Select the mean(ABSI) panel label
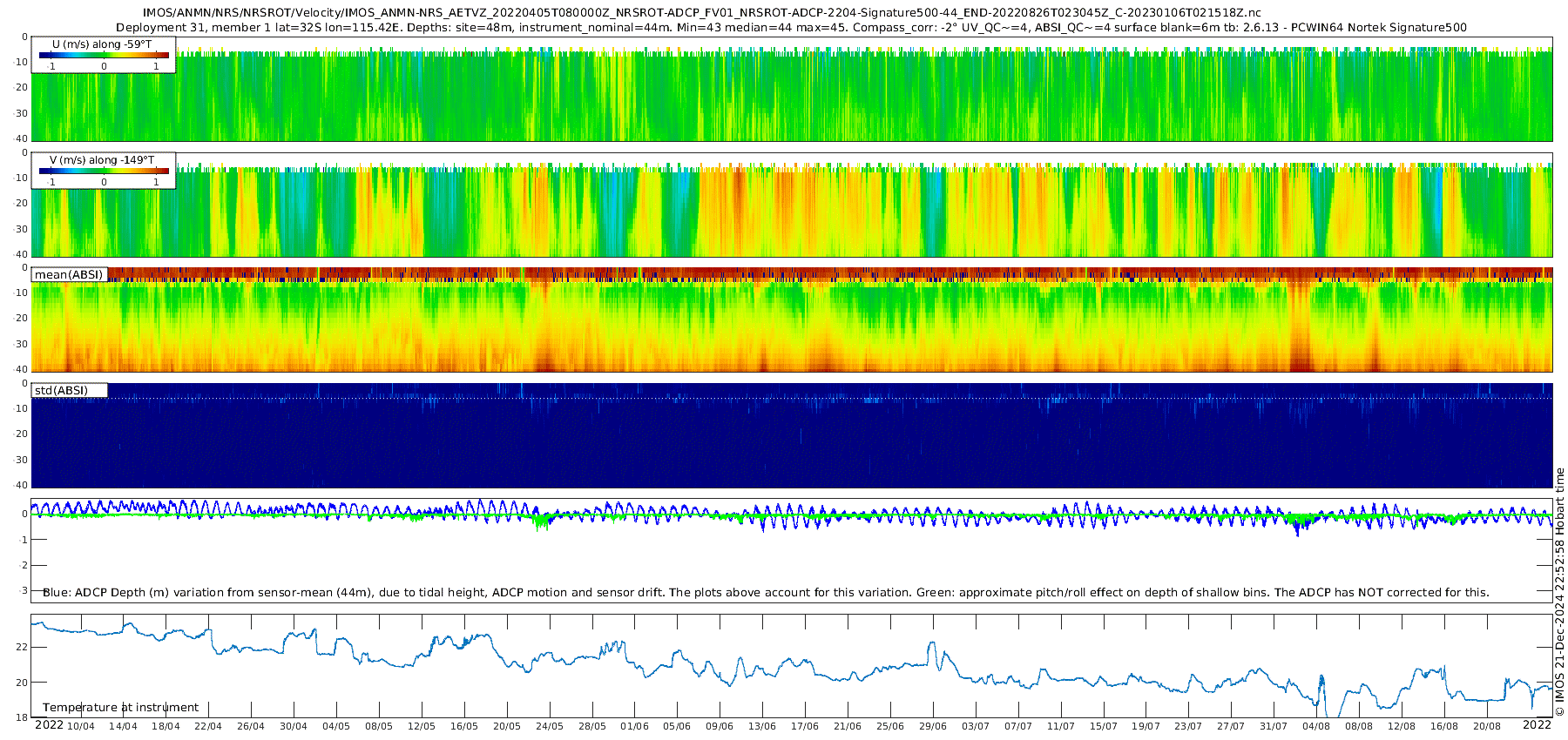This screenshot has width=1568, height=740. click(x=69, y=274)
